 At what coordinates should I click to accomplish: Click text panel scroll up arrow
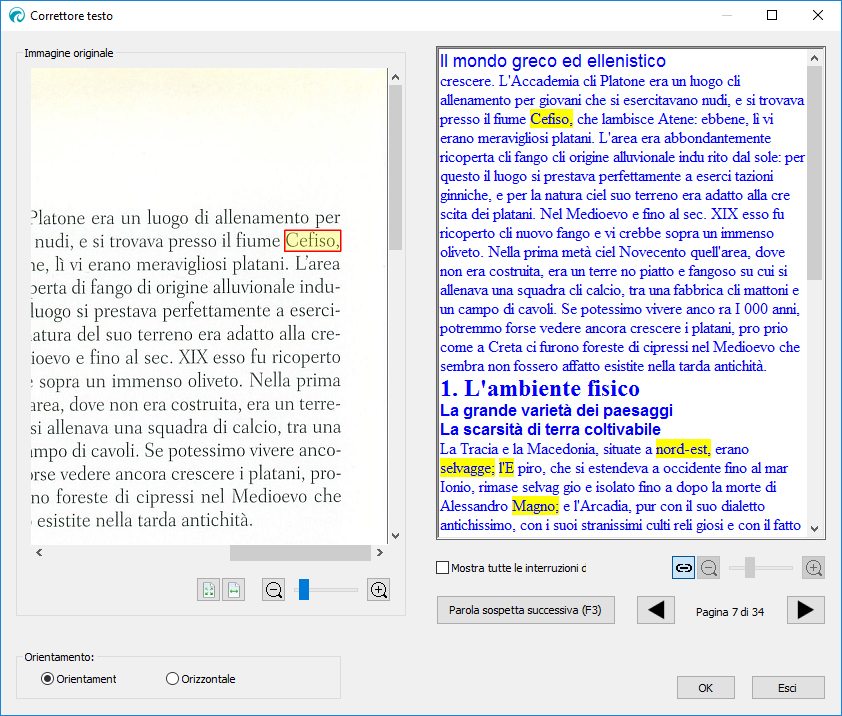816,59
